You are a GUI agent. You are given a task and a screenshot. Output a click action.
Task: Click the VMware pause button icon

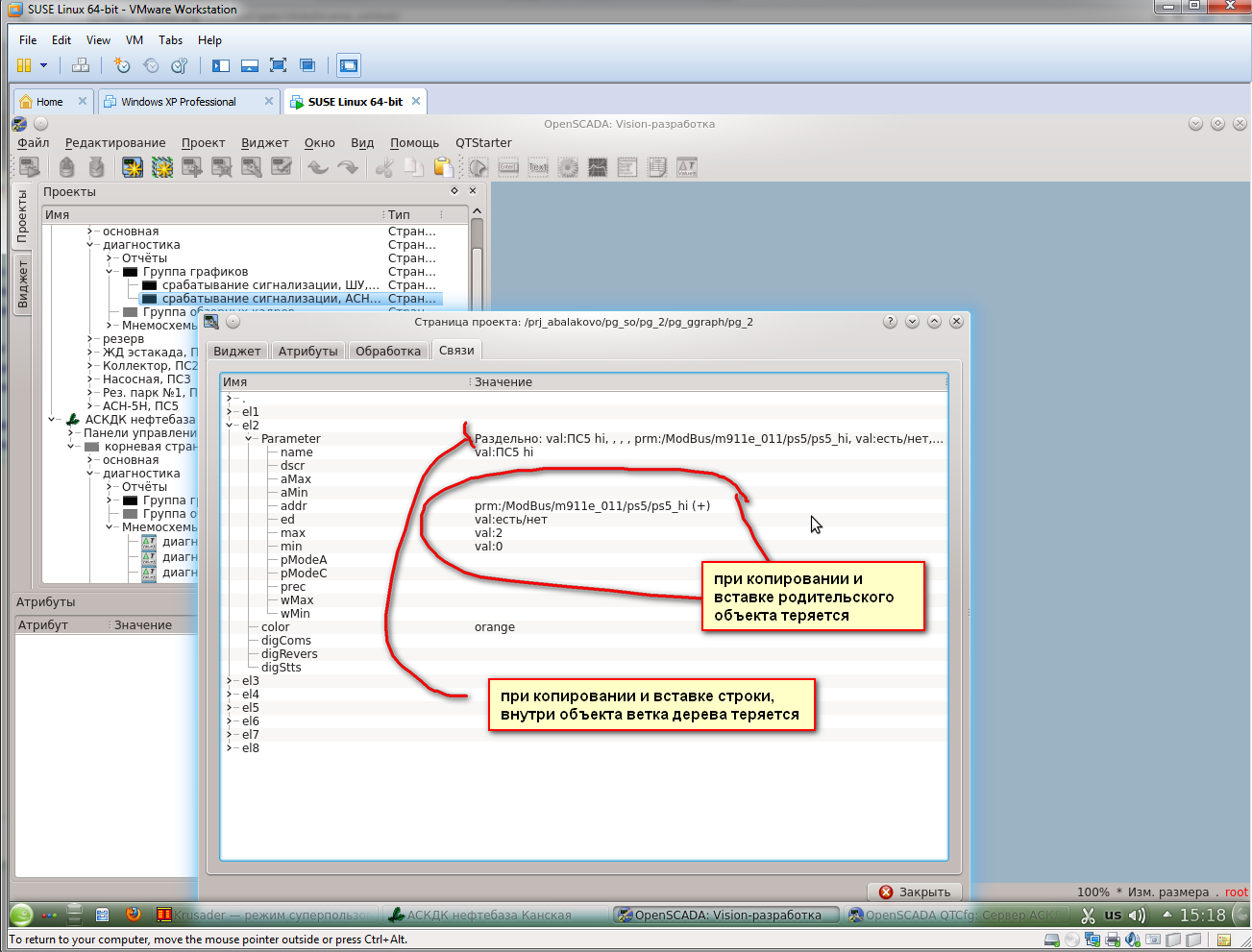pyautogui.click(x=24, y=65)
